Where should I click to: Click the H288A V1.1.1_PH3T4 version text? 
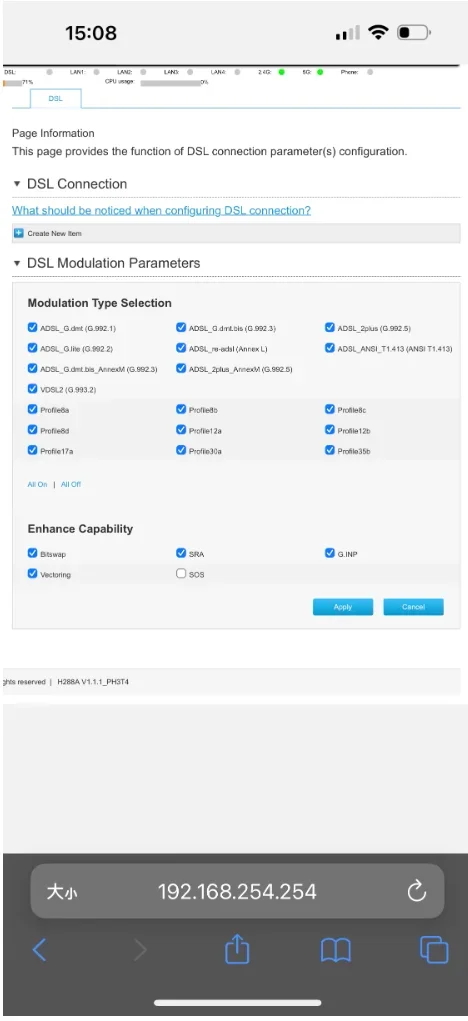93,682
